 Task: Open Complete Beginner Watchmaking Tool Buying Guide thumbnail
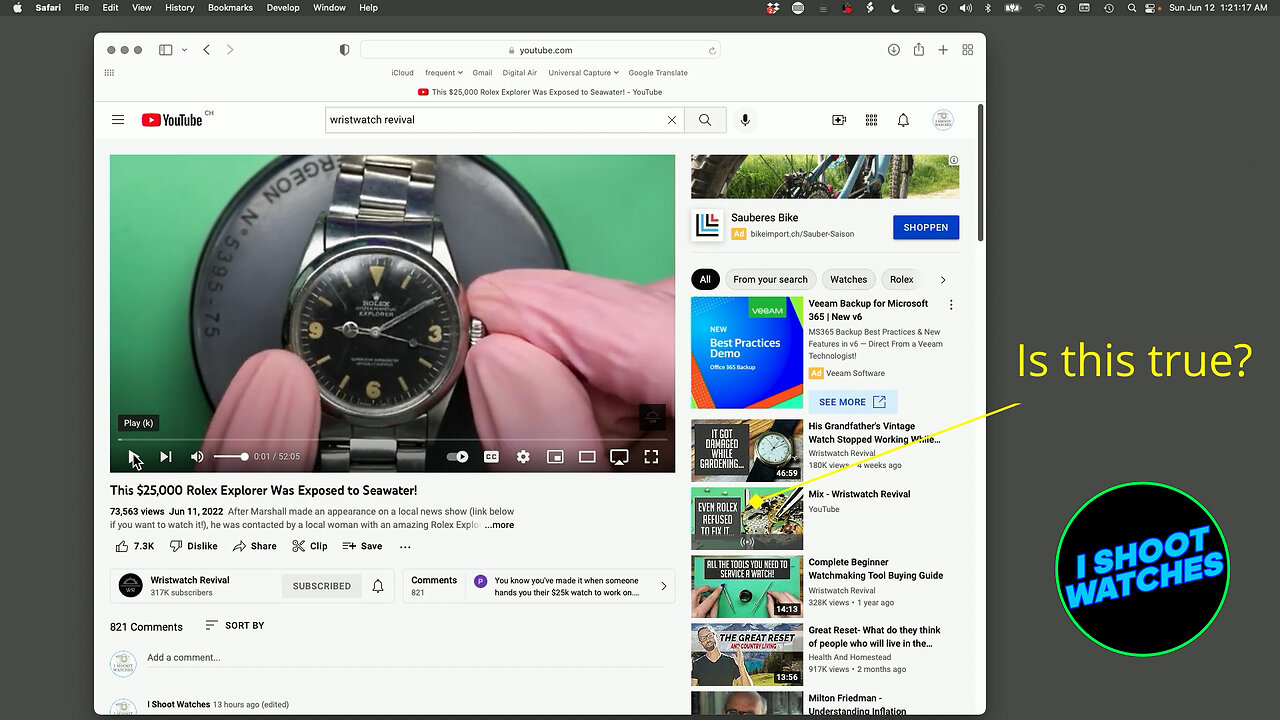tap(747, 587)
